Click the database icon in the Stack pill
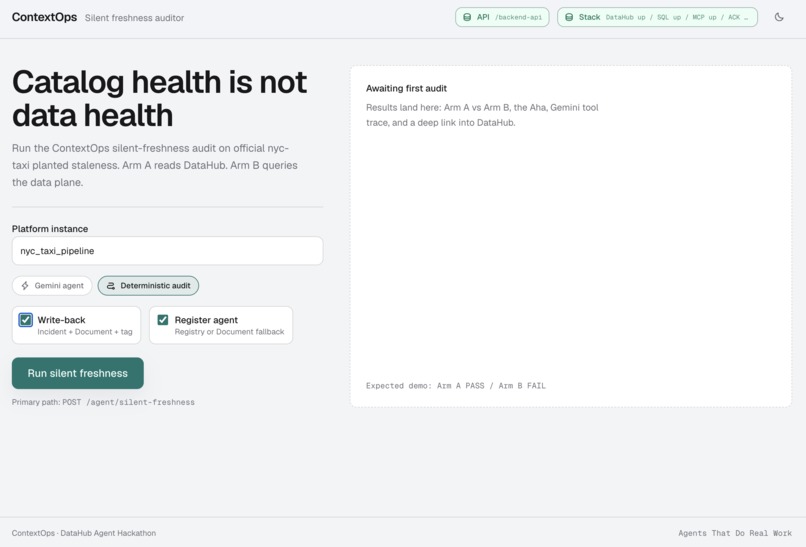The image size is (806, 547). coord(569,17)
